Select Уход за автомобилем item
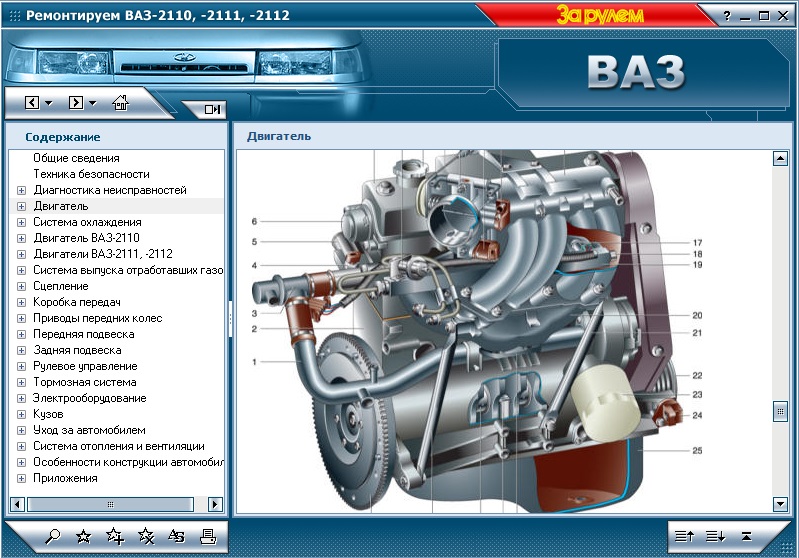Screen dimensions: 799x558 89,430
